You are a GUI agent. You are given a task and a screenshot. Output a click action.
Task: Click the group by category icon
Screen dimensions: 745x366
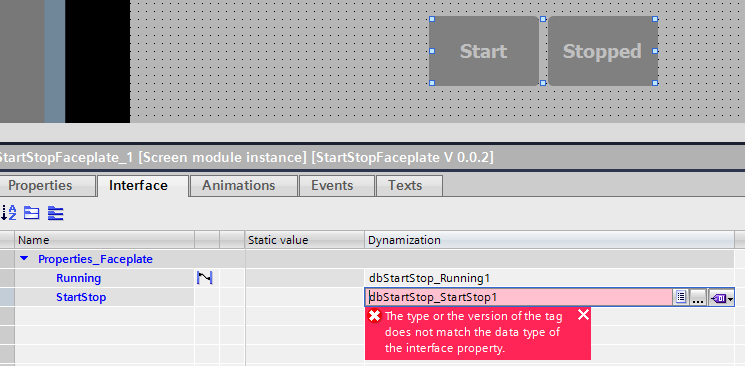(31, 213)
